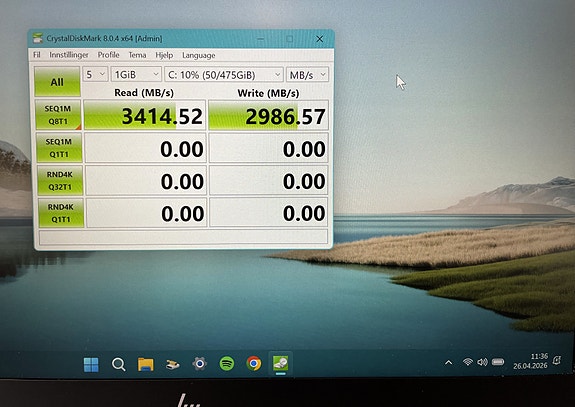
Task: Open the MB/s unit dropdown
Action: click(x=307, y=75)
